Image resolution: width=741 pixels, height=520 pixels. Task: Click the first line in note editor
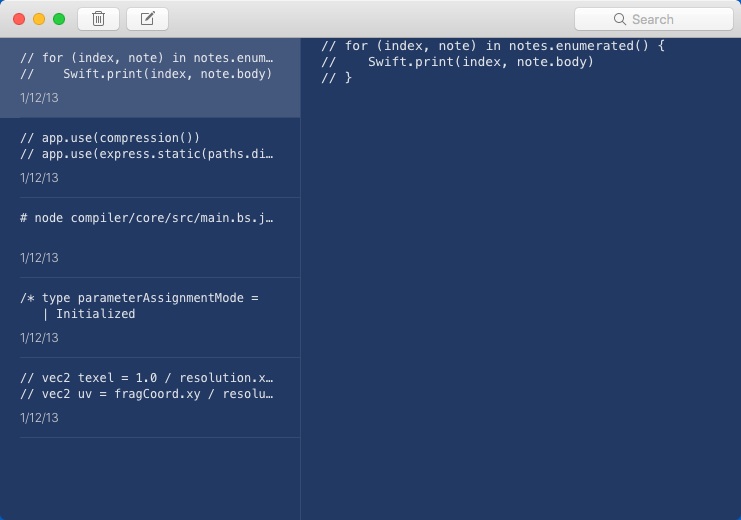493,46
